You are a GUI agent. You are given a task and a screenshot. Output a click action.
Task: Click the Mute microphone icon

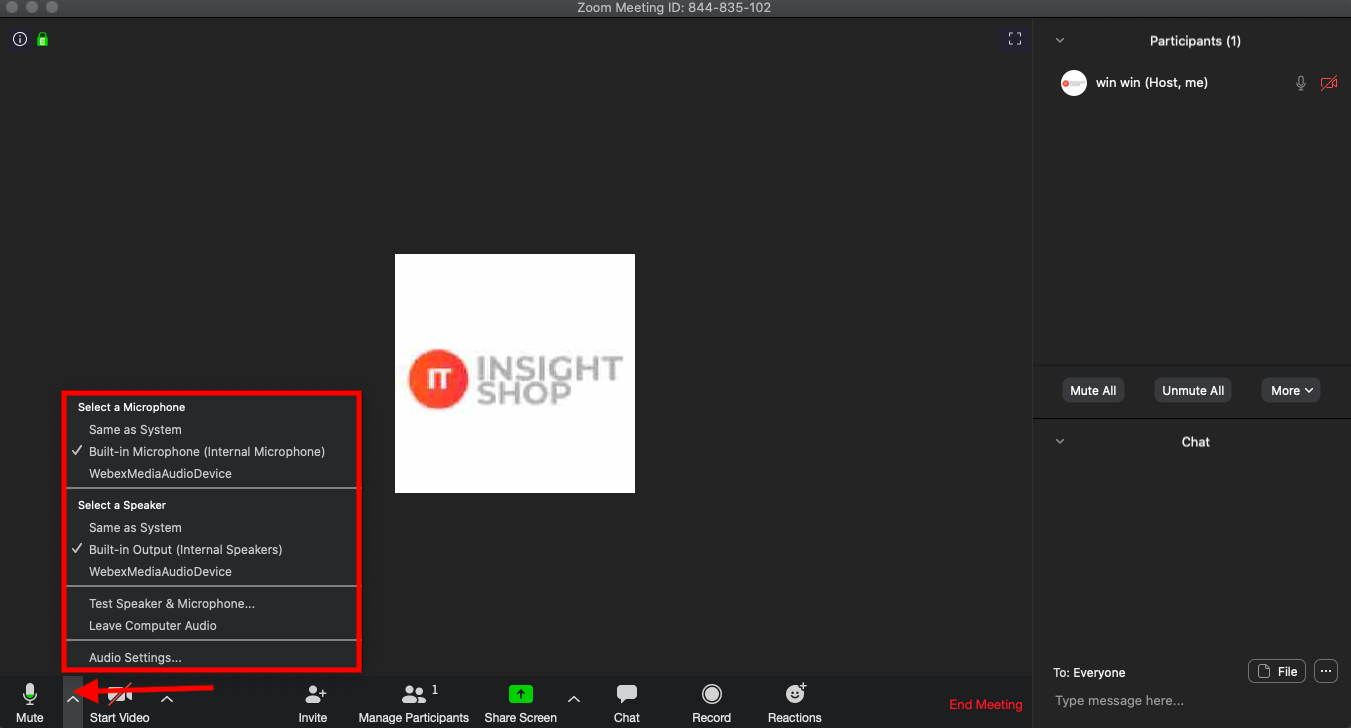[x=30, y=694]
